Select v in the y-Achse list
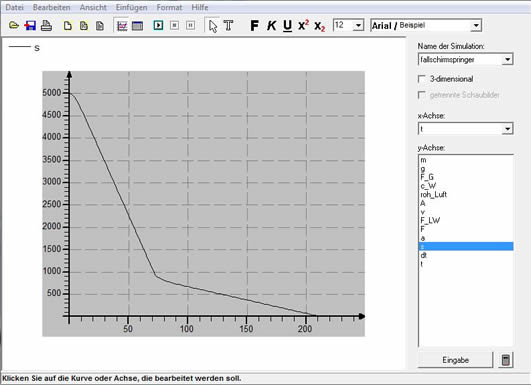The width and height of the screenshot is (531, 385). point(466,212)
